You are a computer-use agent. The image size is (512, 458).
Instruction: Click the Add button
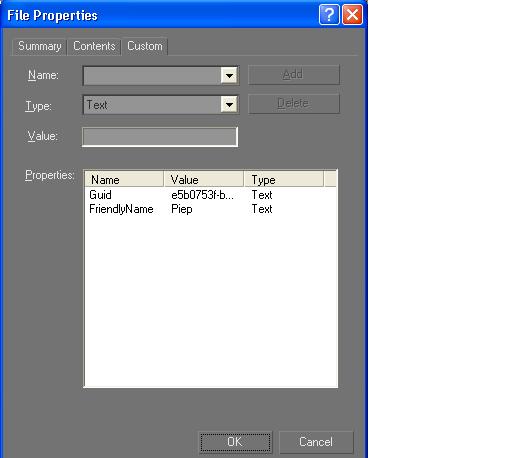tap(294, 75)
